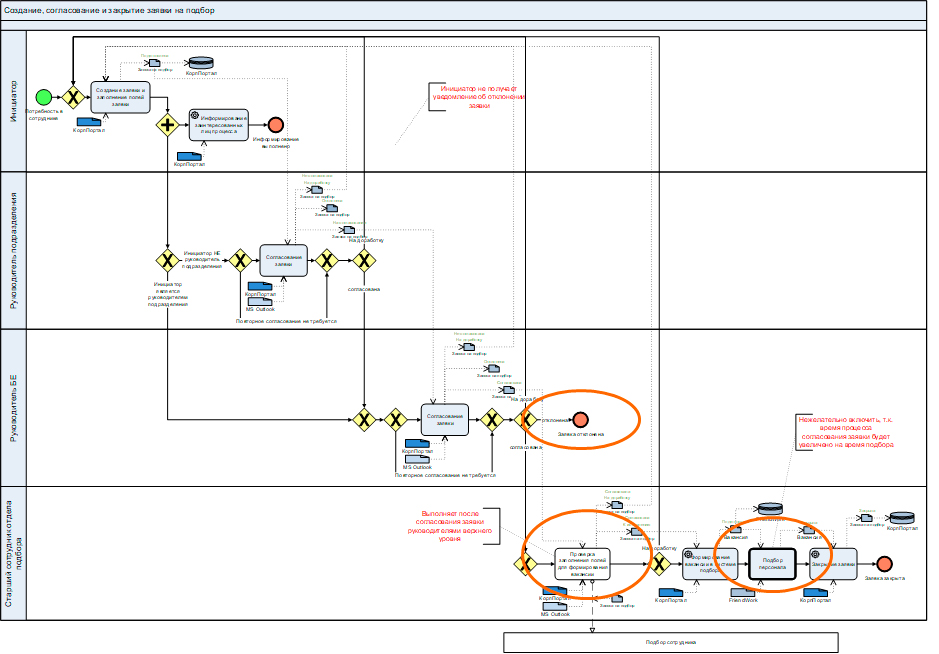Viewport: 939px width, 654px height.
Task: Click the FriendWork system icon
Action: (742, 592)
